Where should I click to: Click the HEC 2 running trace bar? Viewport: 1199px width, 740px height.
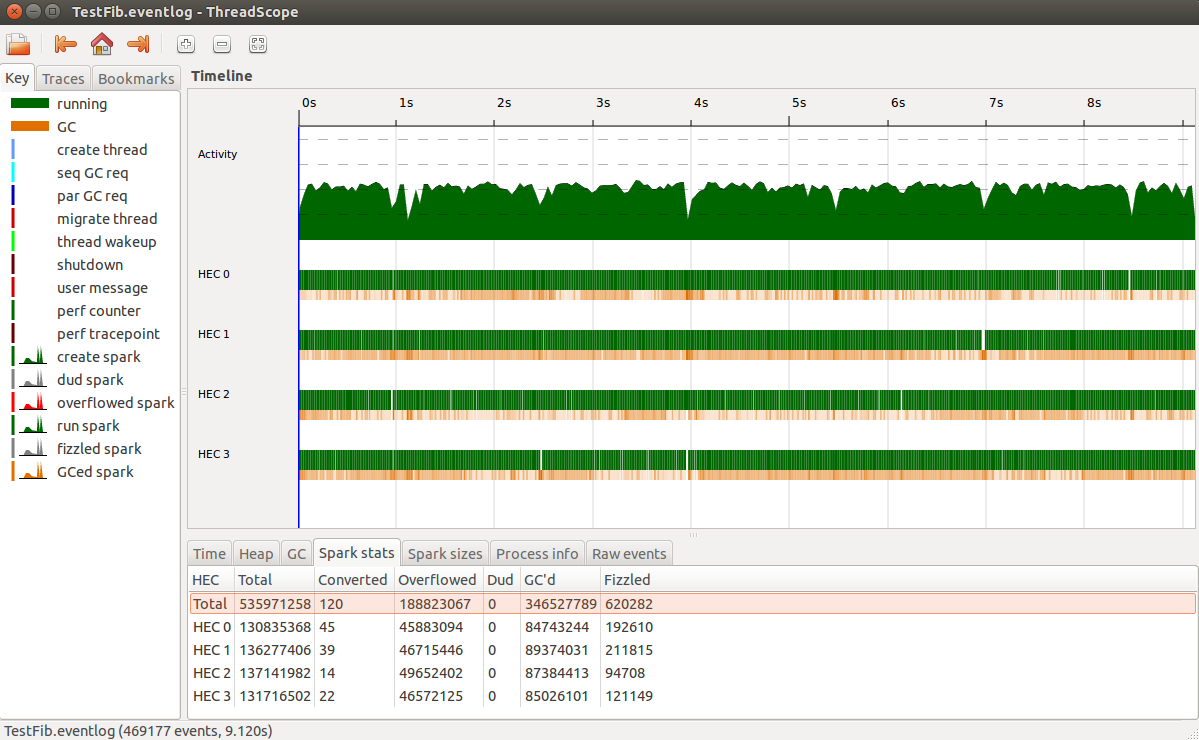pyautogui.click(x=746, y=400)
